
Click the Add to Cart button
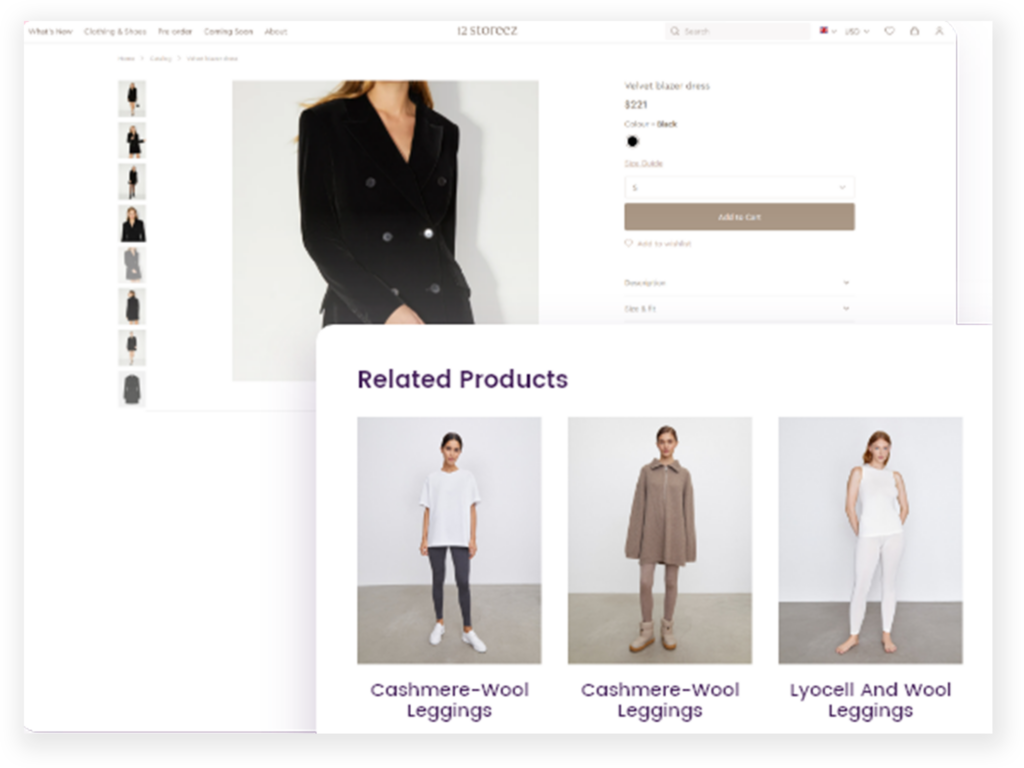[x=739, y=216]
